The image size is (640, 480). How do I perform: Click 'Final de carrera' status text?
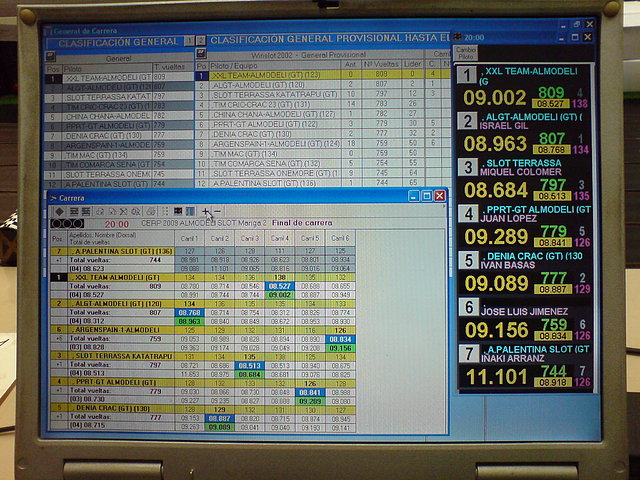[302, 223]
